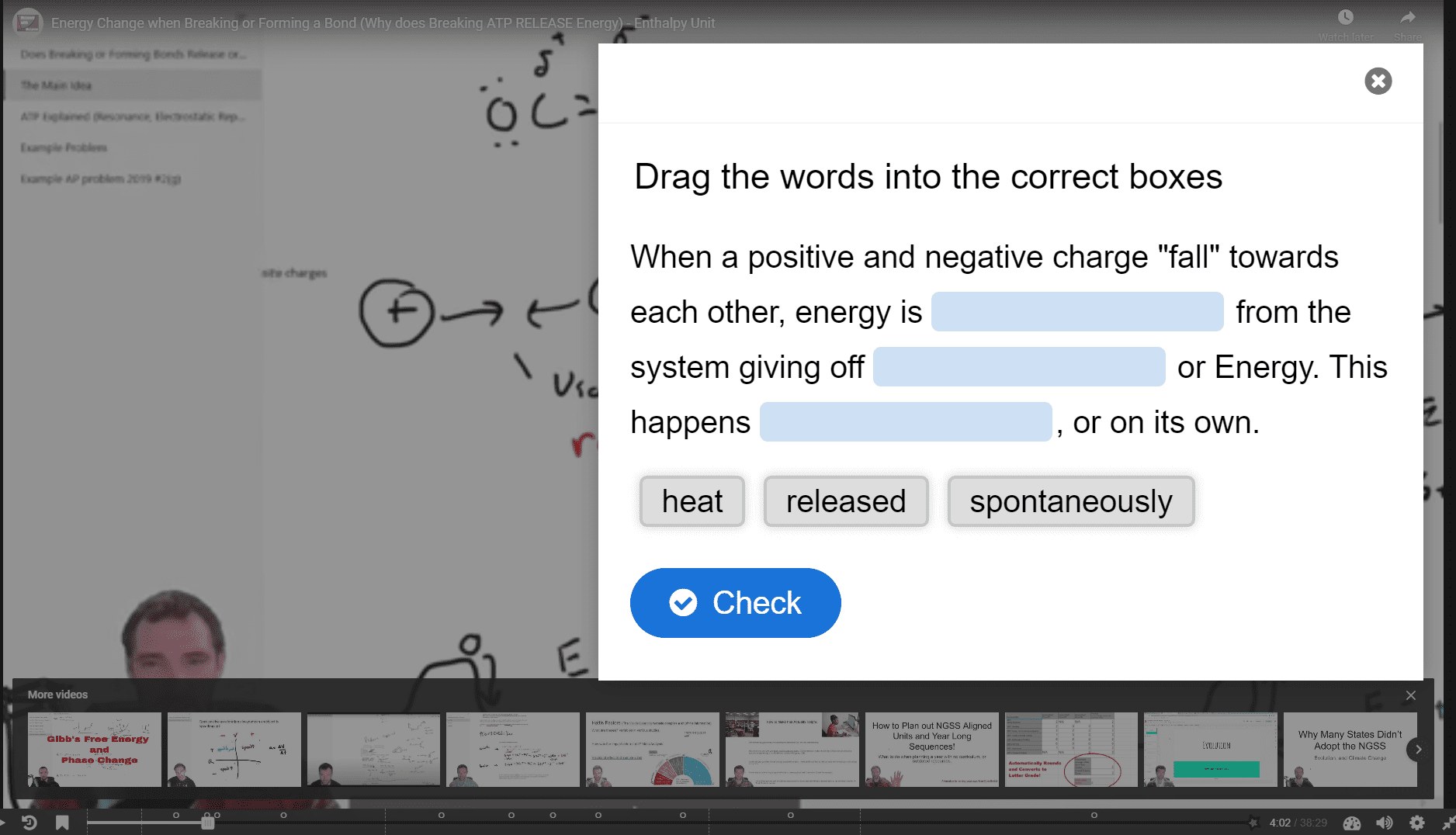Open 'How to Plan out NGSS Aligned Units' thumbnail
Image resolution: width=1456 pixels, height=835 pixels.
click(932, 750)
